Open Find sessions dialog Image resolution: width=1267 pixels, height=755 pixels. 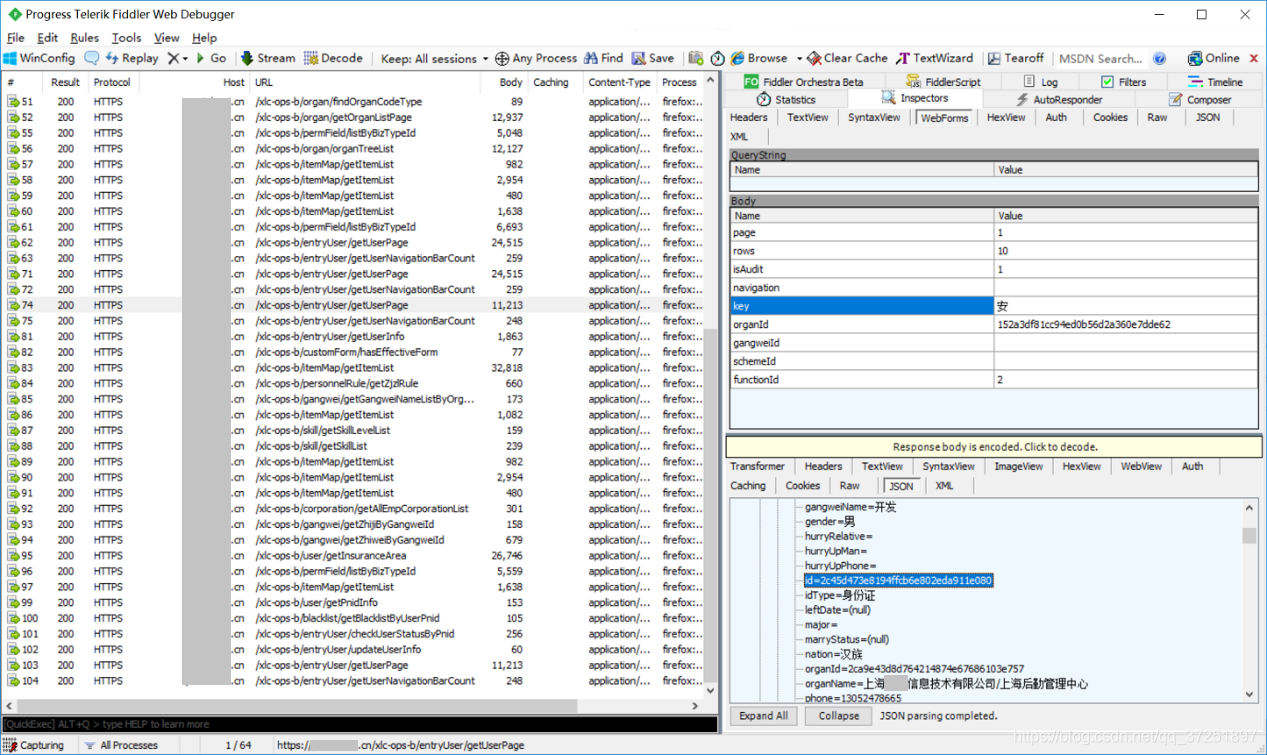[x=604, y=58]
